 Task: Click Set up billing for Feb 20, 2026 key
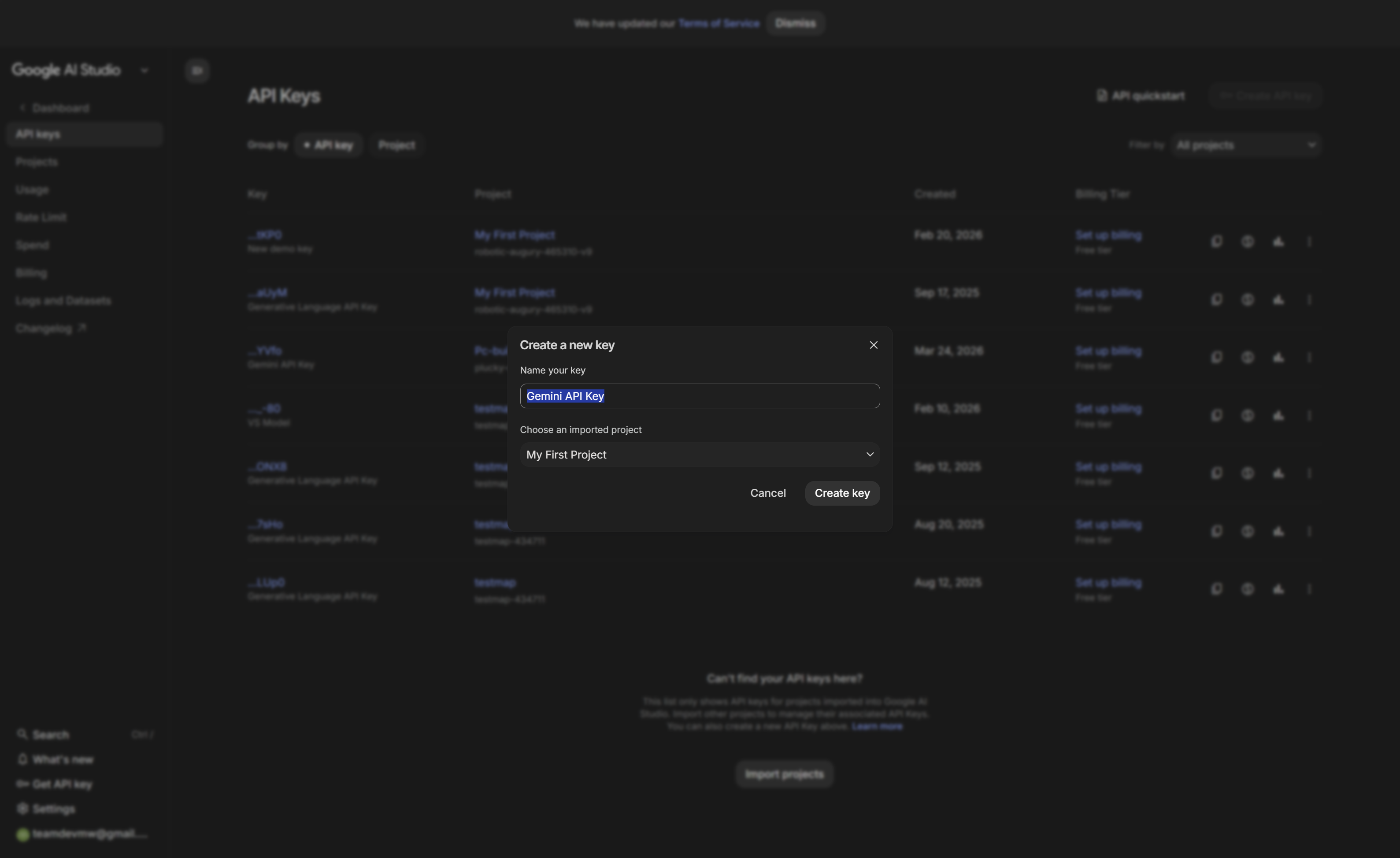coord(1108,235)
